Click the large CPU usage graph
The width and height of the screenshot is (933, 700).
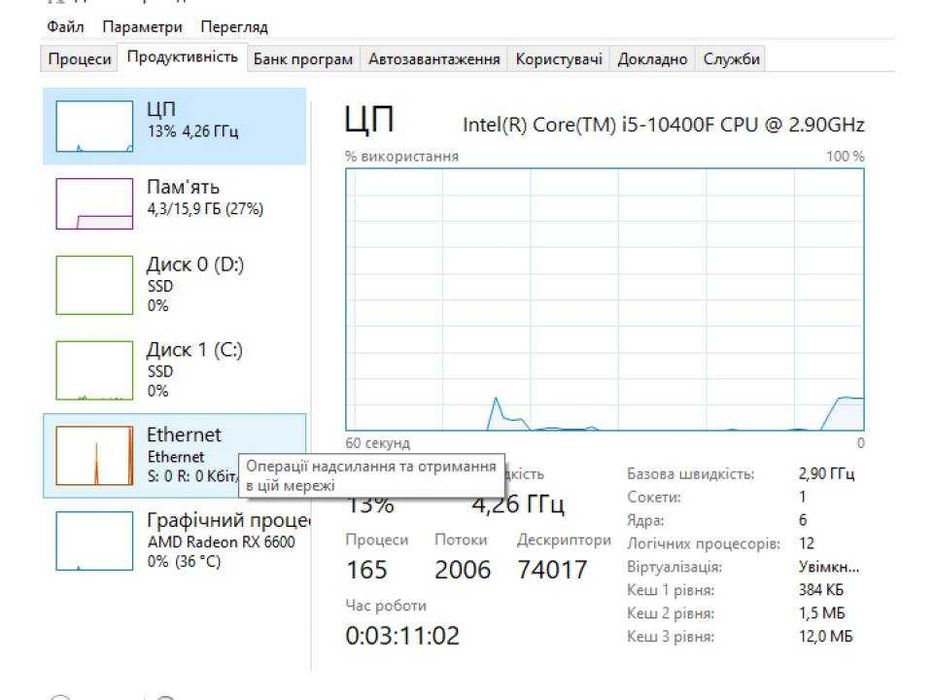pos(605,299)
